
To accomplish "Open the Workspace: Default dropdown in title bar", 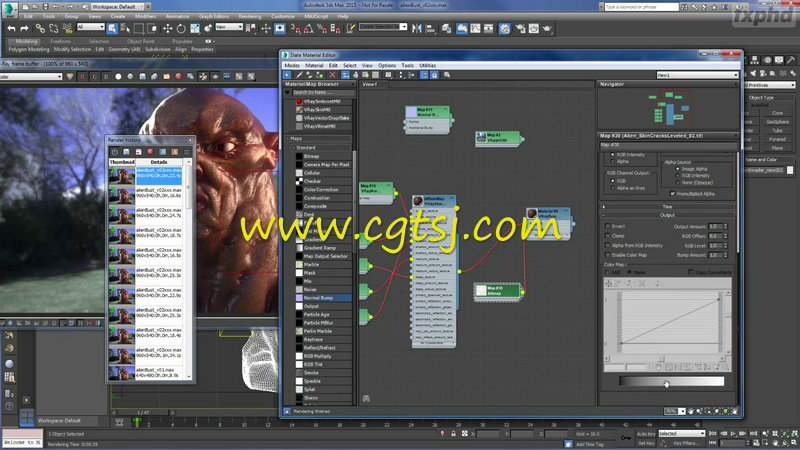I will (x=120, y=7).
